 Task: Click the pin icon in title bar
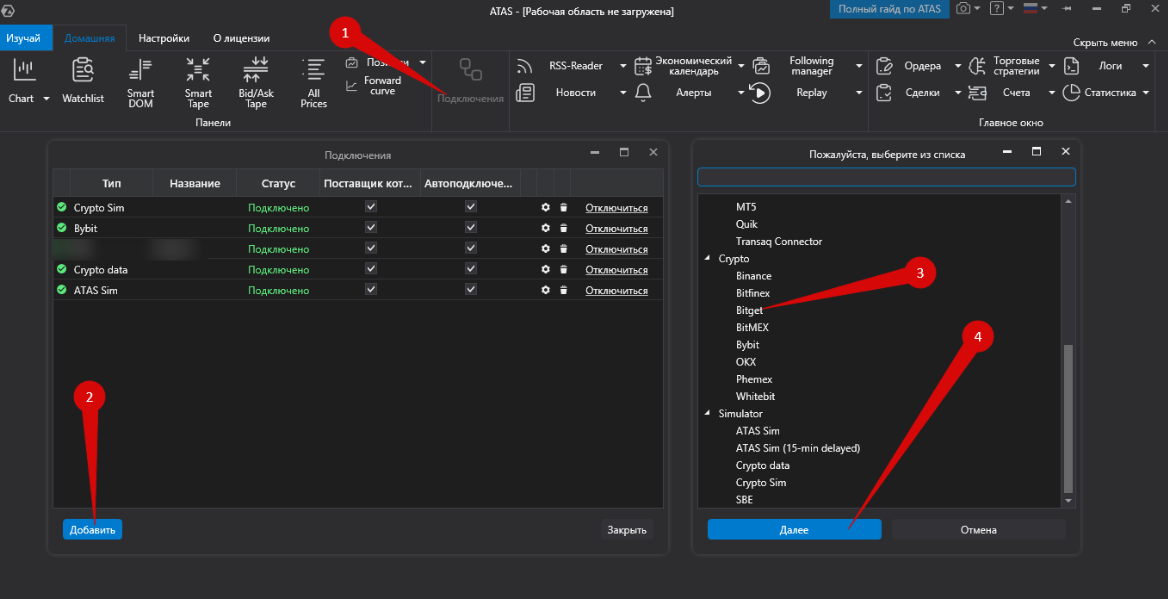coord(1067,8)
